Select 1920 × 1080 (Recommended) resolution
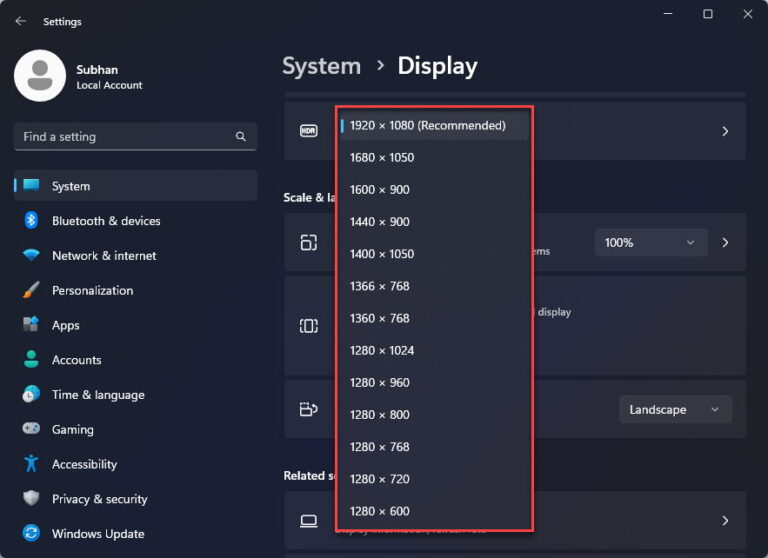This screenshot has width=768, height=558. [428, 126]
